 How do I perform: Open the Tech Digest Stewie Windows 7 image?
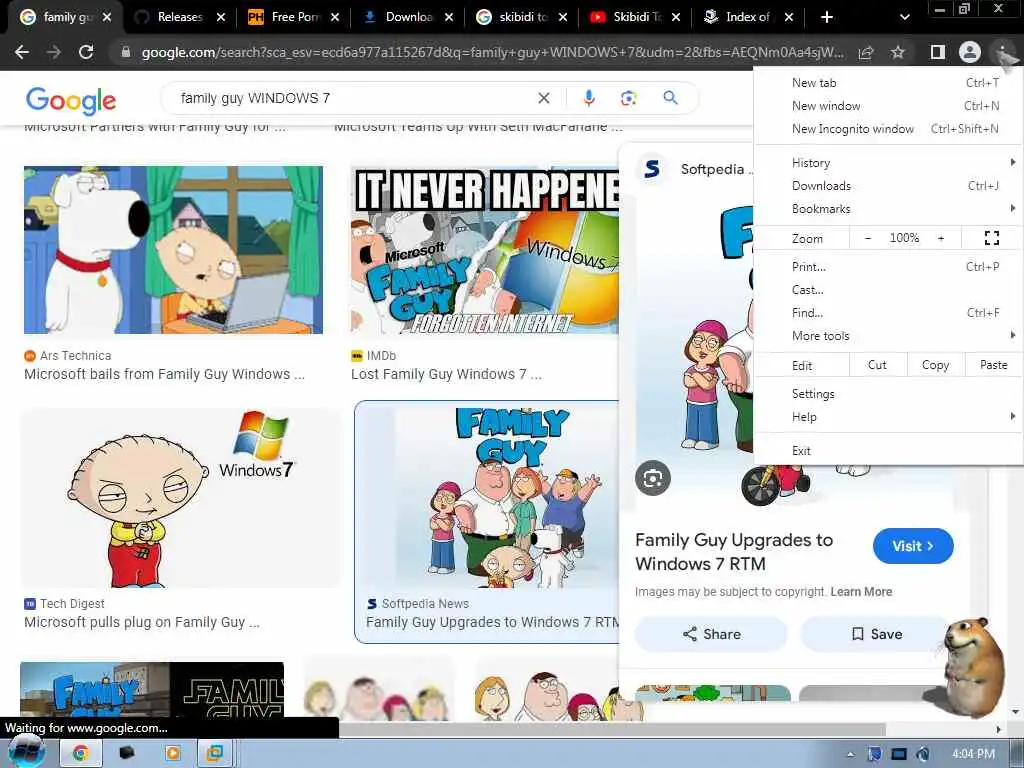(181, 498)
